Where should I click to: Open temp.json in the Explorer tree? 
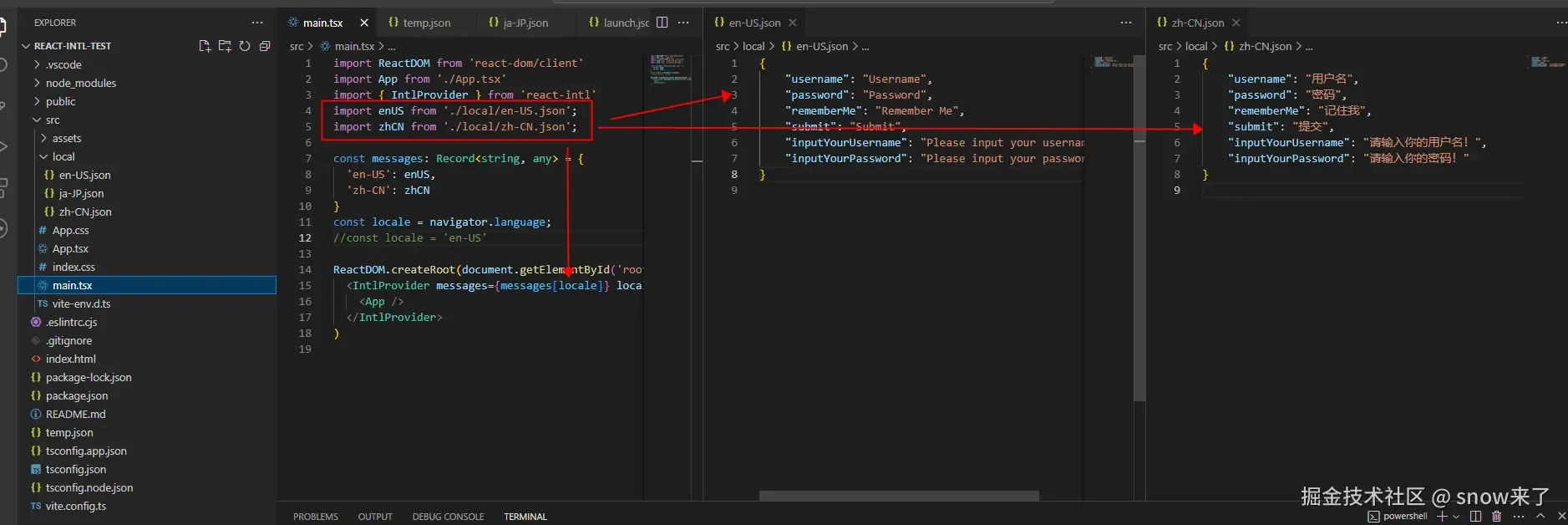[x=147, y=432]
